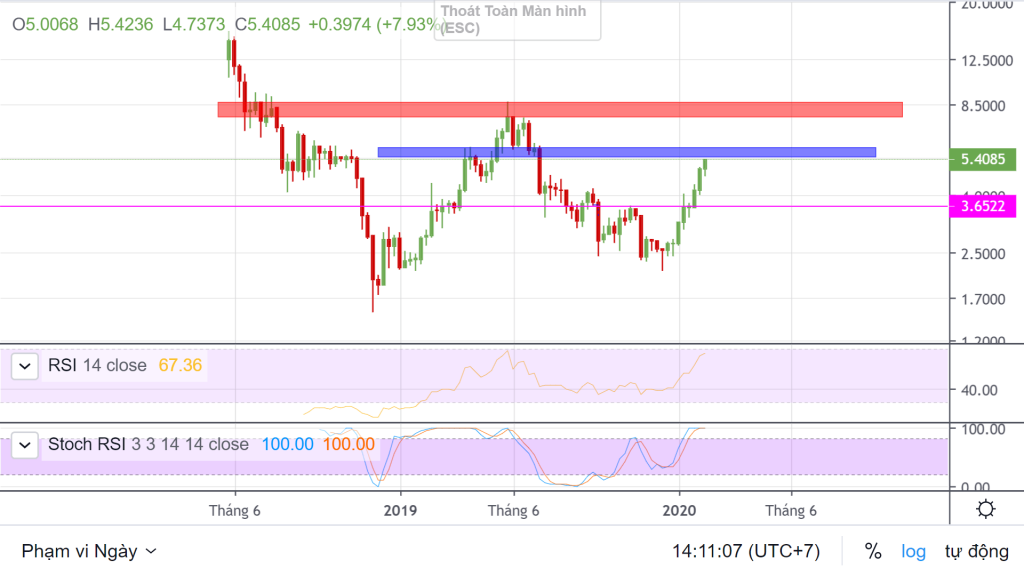Click the 2019 label on time axis
Image resolution: width=1024 pixels, height=576 pixels.
pyautogui.click(x=400, y=511)
